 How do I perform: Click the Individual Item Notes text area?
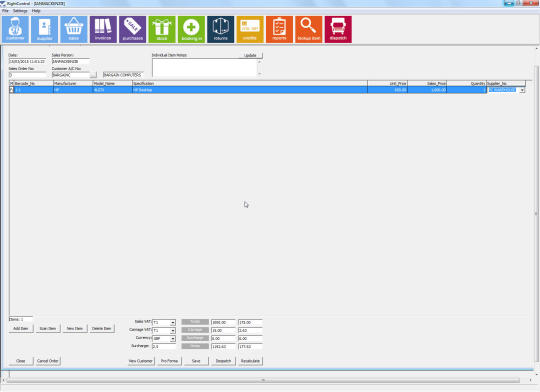205,67
